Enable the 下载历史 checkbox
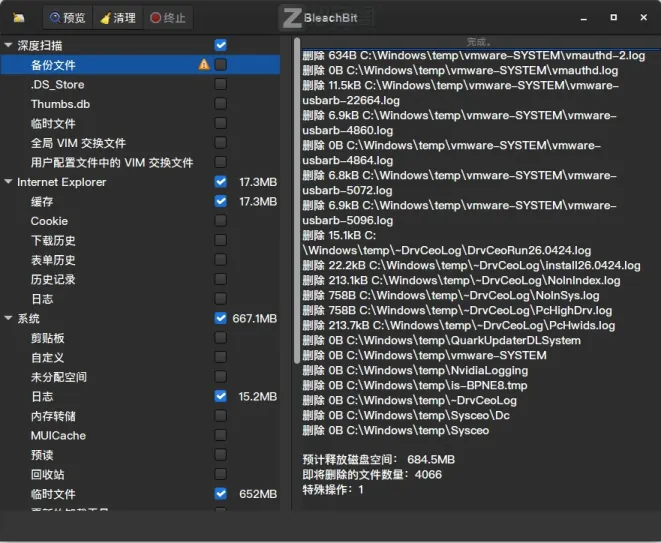This screenshot has height=543, width=661. pos(220,240)
